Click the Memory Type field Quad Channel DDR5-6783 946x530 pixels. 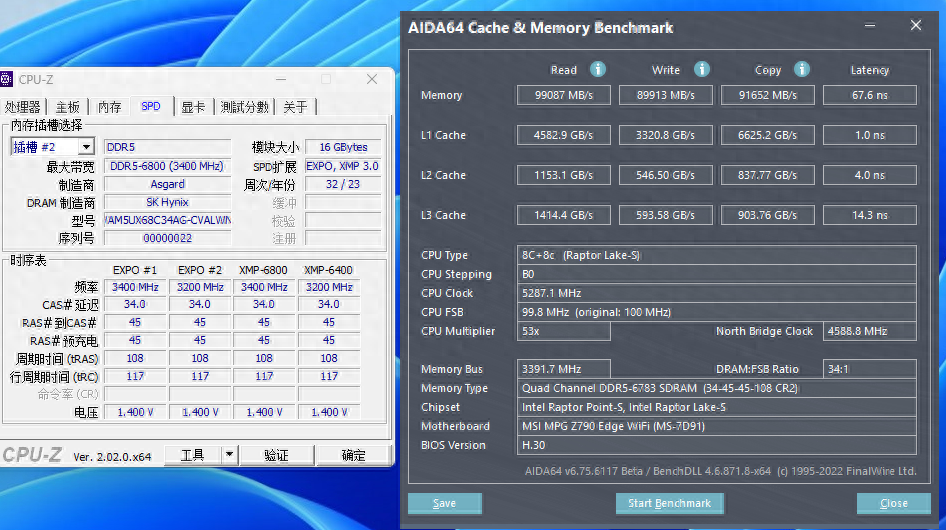point(717,388)
